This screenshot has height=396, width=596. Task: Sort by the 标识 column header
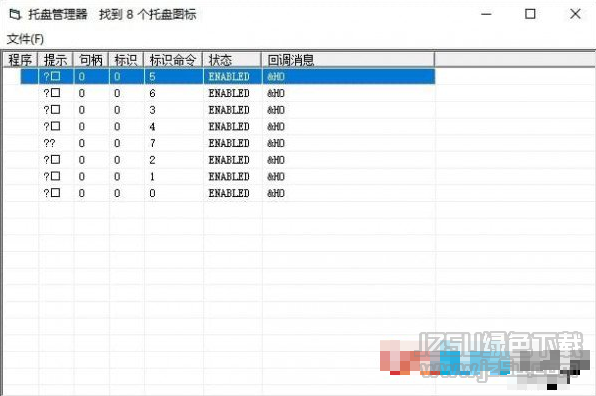pos(126,60)
